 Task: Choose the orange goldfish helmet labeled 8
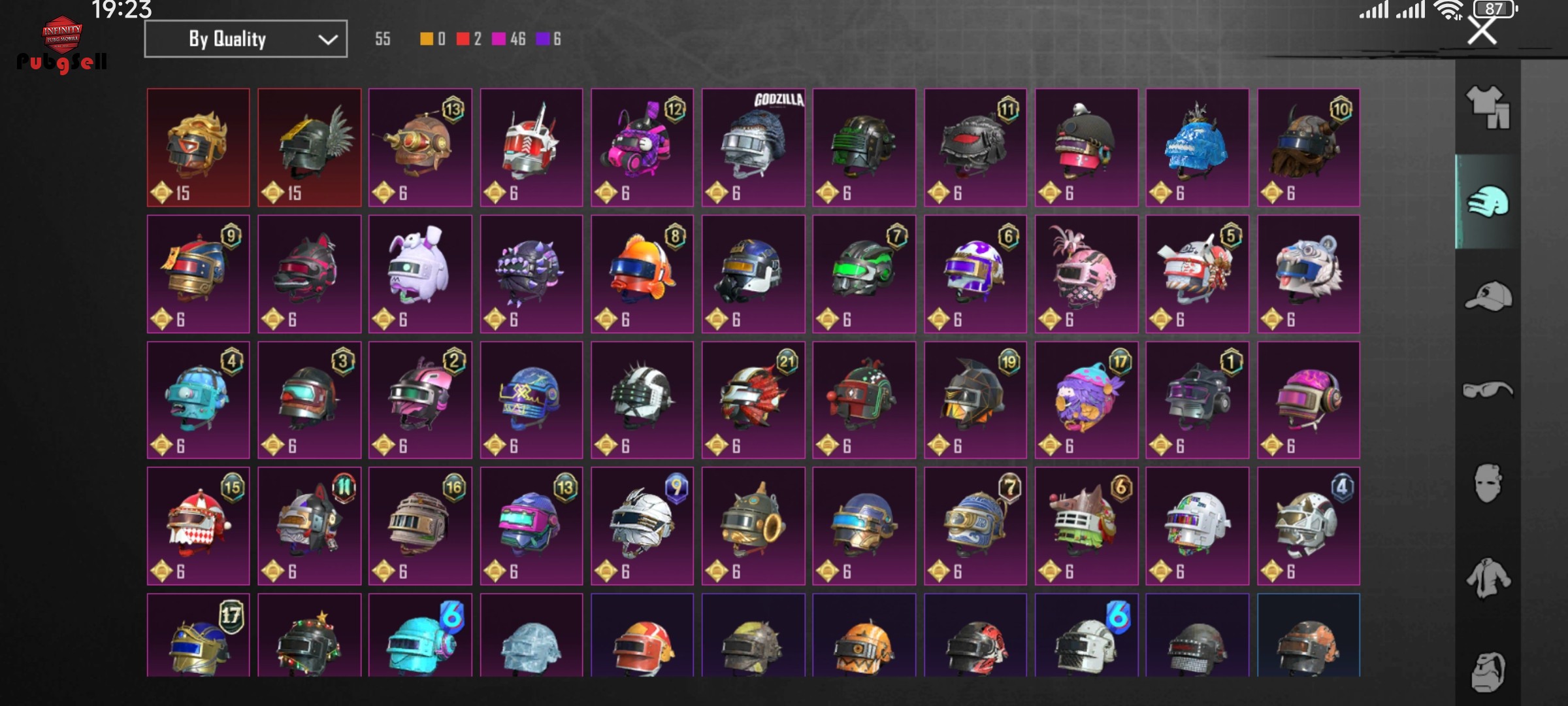[642, 274]
